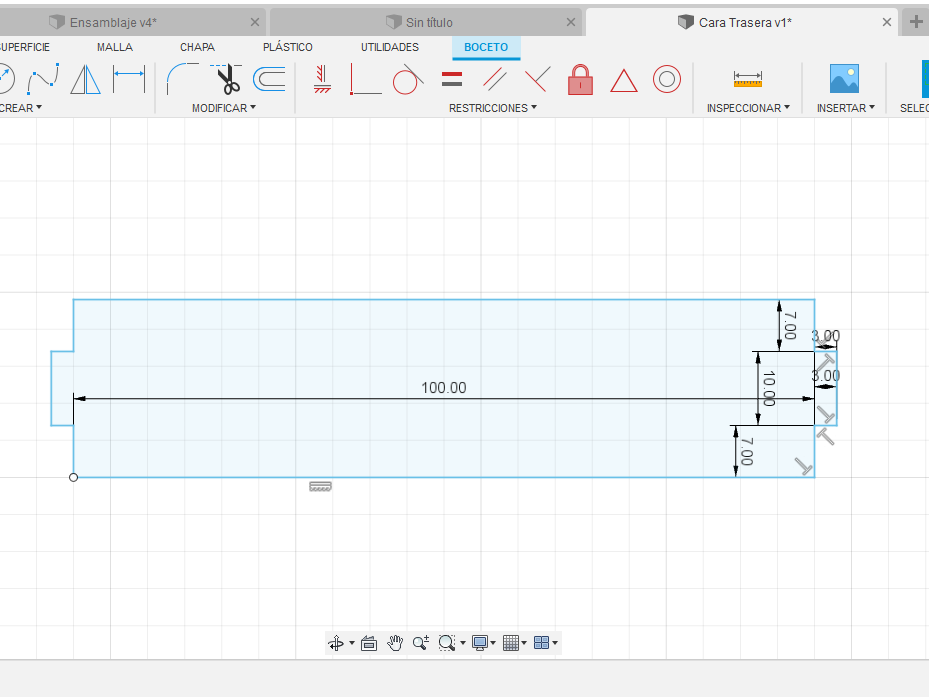Click the Look At tool
929x697 pixels.
pyautogui.click(x=369, y=643)
